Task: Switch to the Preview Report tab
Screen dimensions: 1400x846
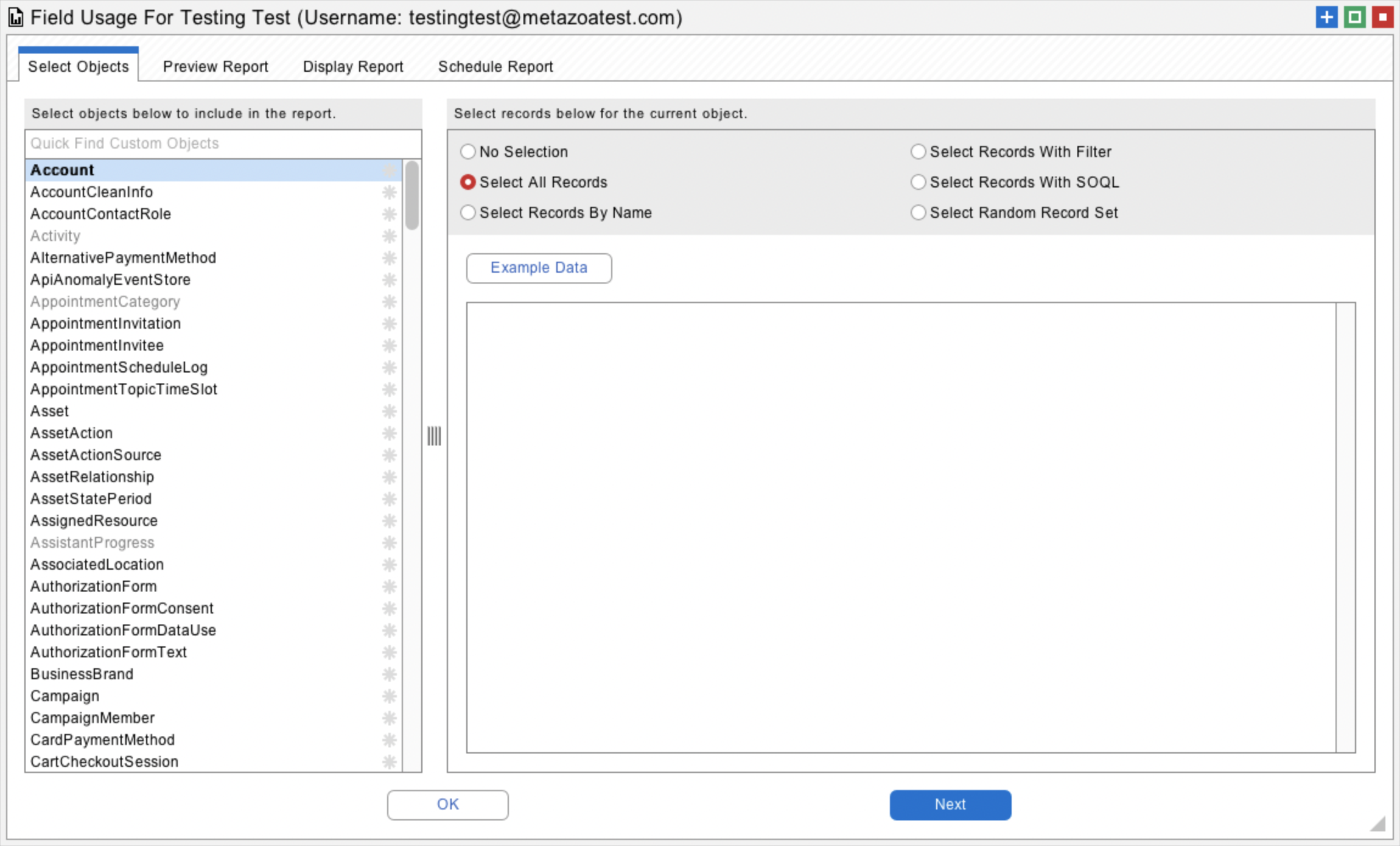Action: [215, 66]
